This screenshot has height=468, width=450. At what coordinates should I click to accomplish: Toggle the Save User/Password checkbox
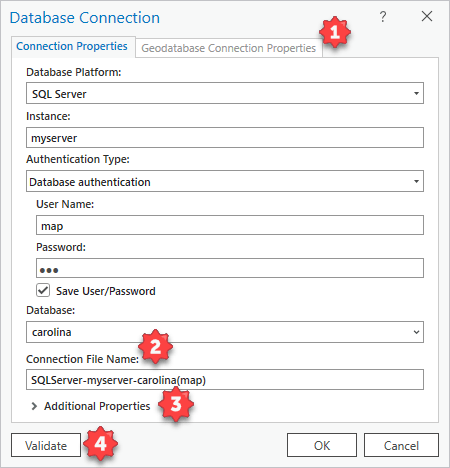[x=43, y=290]
